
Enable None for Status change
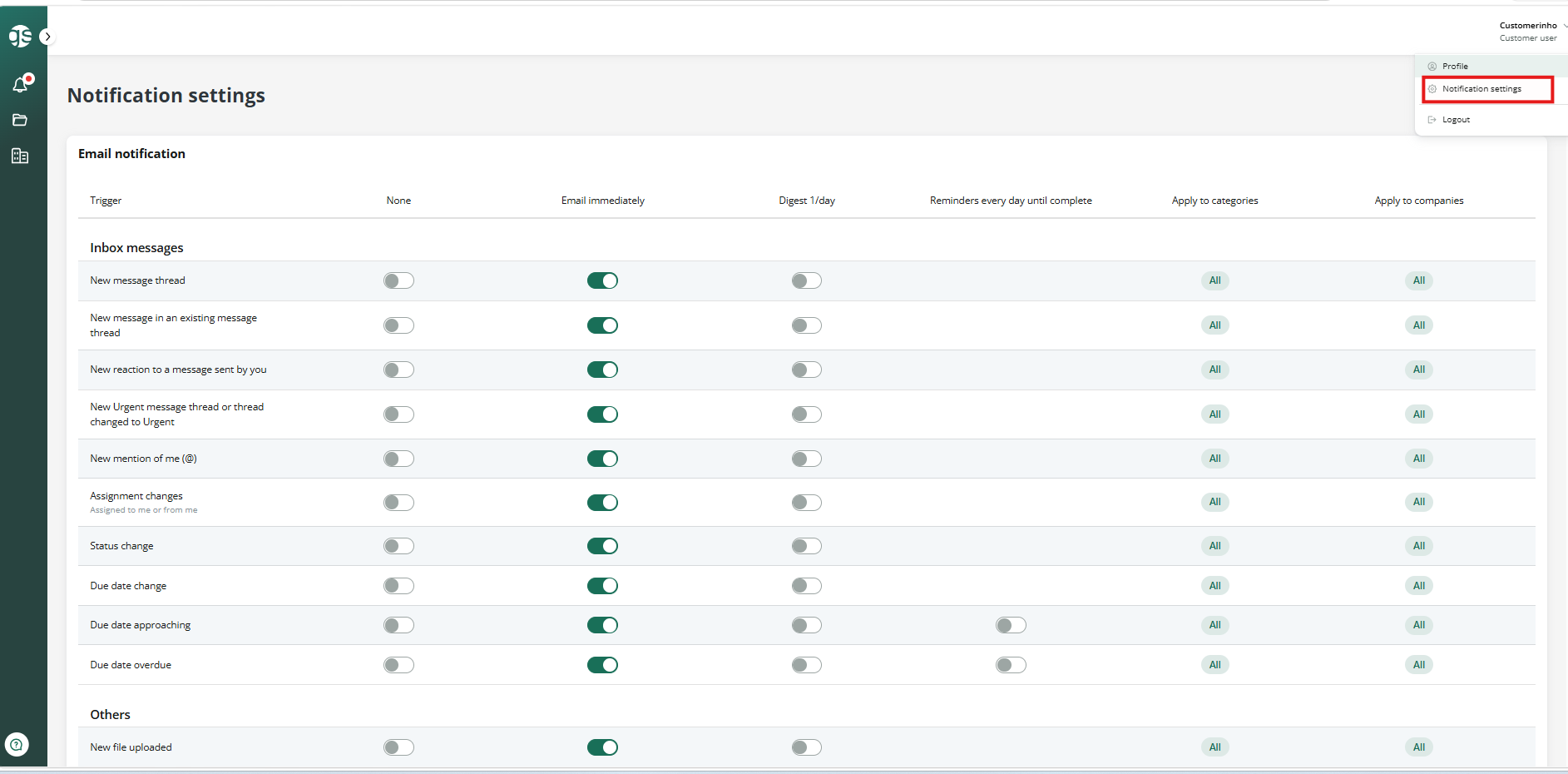click(398, 546)
